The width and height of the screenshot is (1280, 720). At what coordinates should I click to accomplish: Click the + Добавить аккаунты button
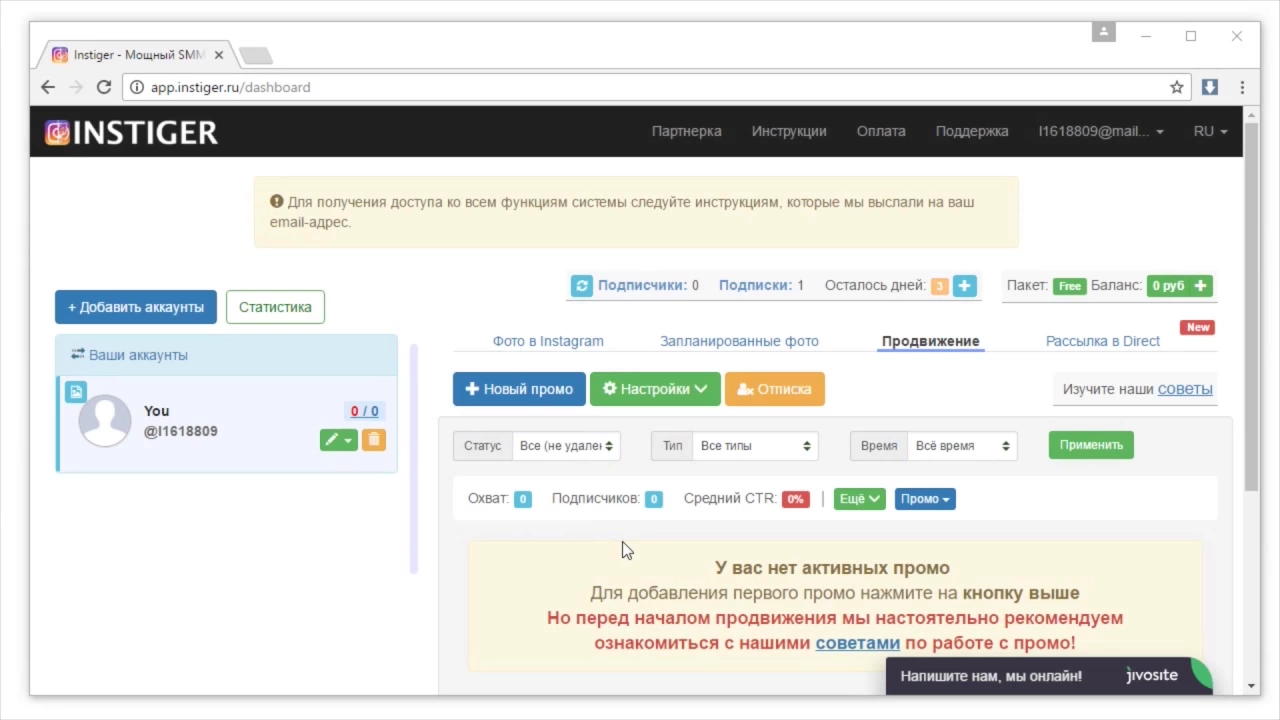[x=136, y=307]
